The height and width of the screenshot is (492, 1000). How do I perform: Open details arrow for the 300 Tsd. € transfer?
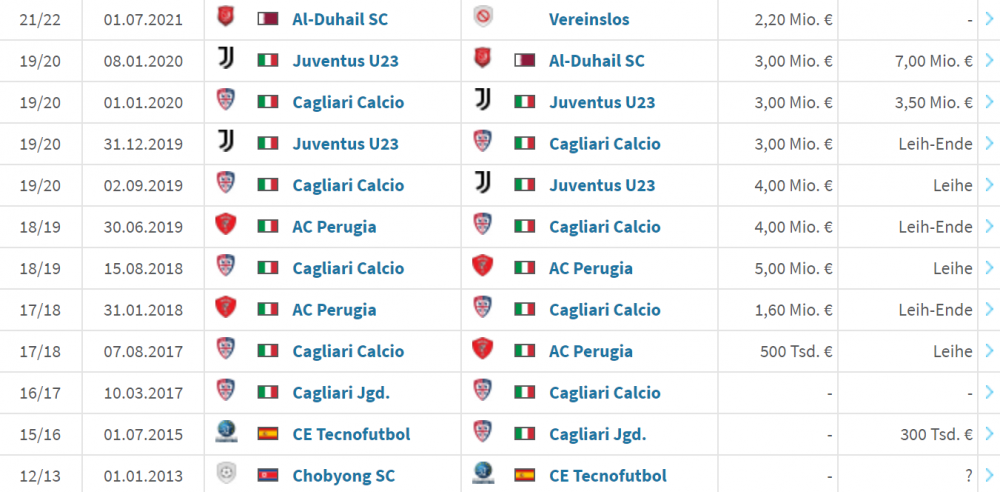pyautogui.click(x=989, y=435)
